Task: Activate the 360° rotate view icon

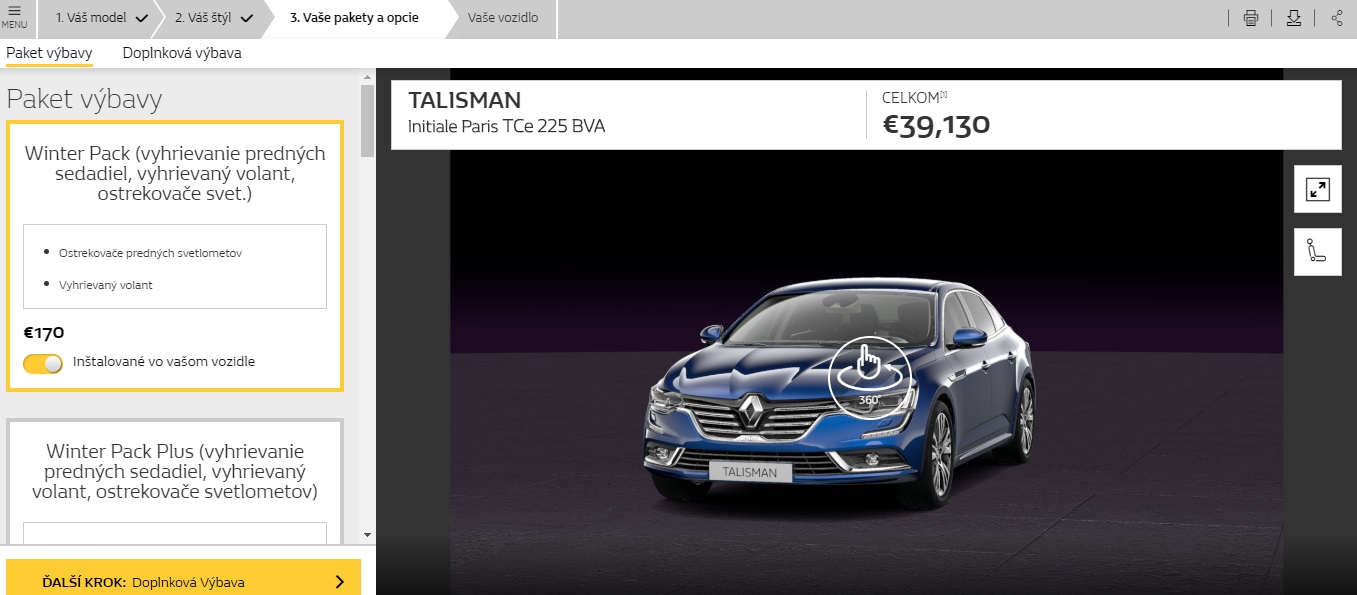Action: coord(869,376)
